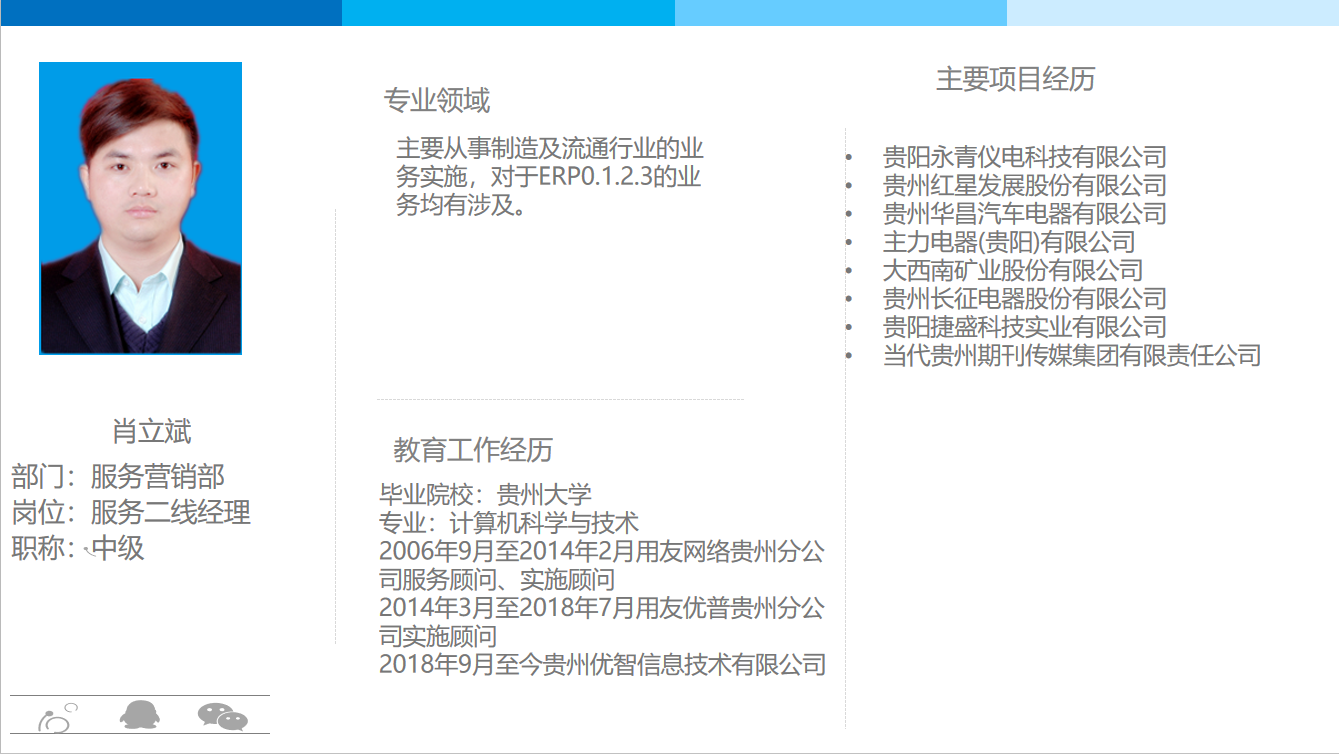
Task: Click the 教育工作经历 heading
Action: (x=472, y=450)
